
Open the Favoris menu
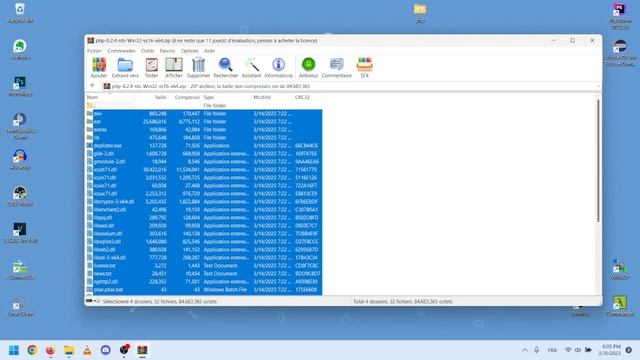point(167,51)
